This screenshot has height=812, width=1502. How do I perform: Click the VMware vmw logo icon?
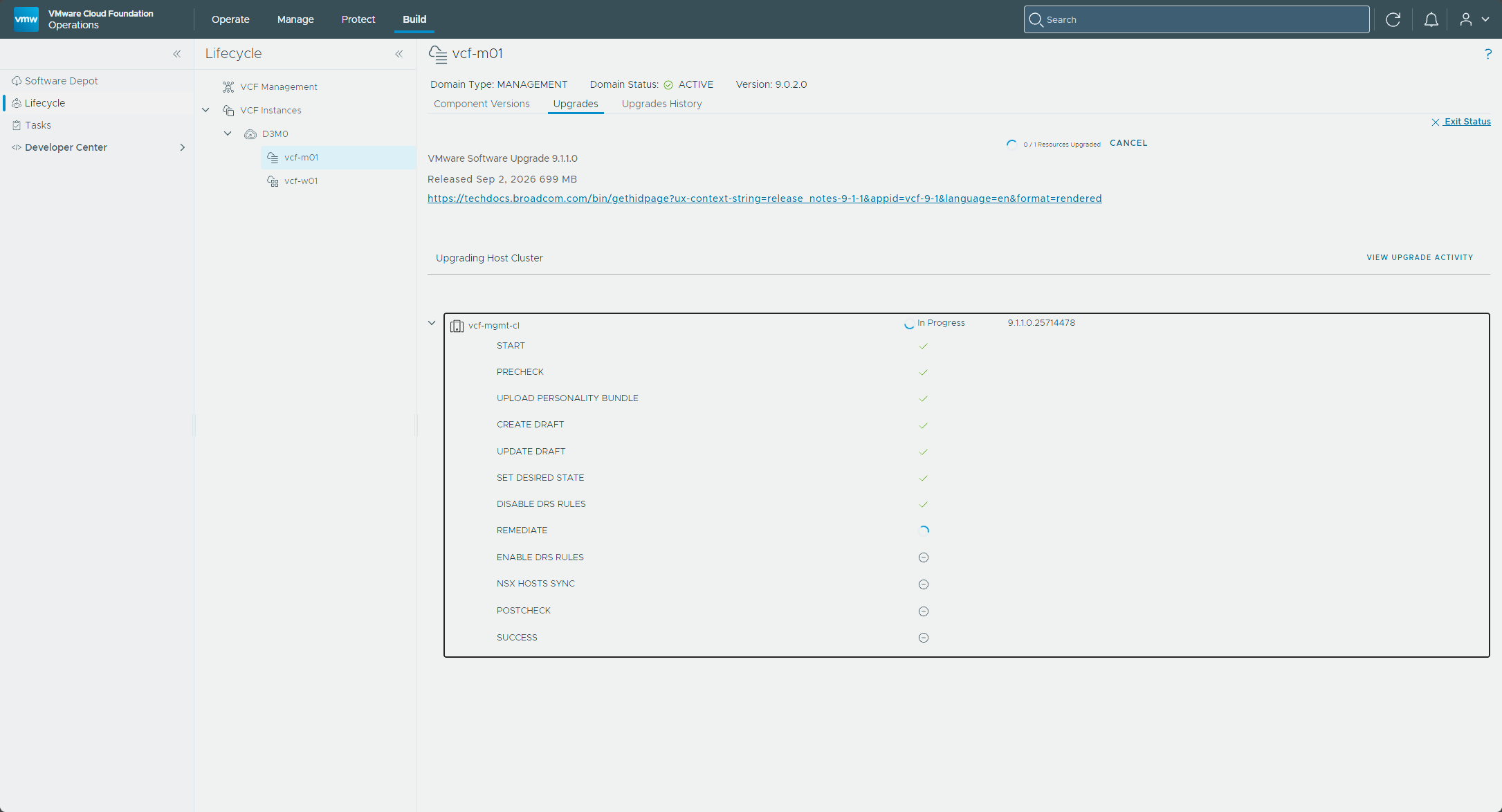[26, 19]
